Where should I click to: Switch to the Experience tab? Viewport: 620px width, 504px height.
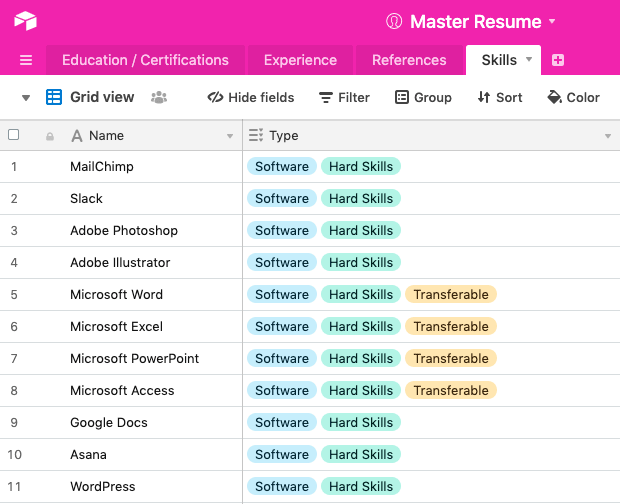[300, 60]
